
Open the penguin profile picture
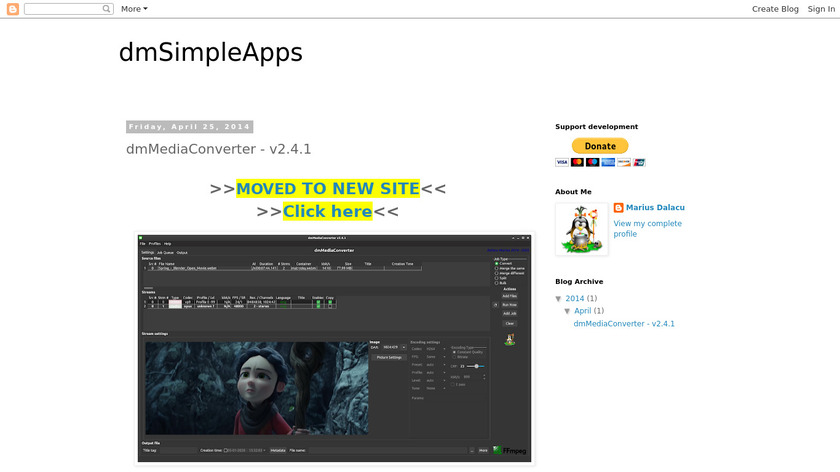(582, 229)
